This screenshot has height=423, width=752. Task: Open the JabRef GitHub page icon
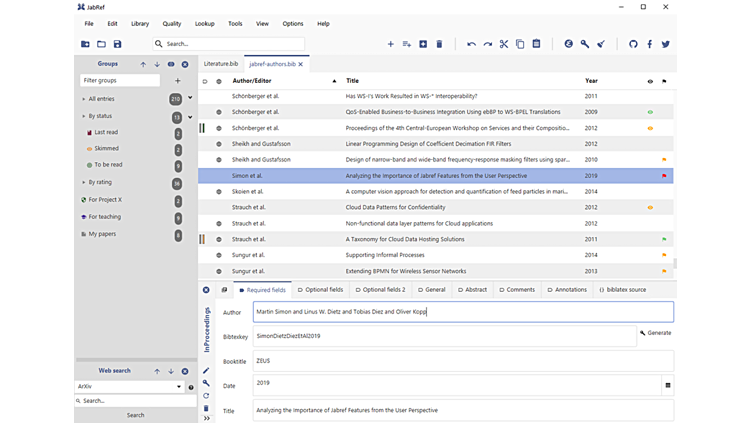[633, 44]
